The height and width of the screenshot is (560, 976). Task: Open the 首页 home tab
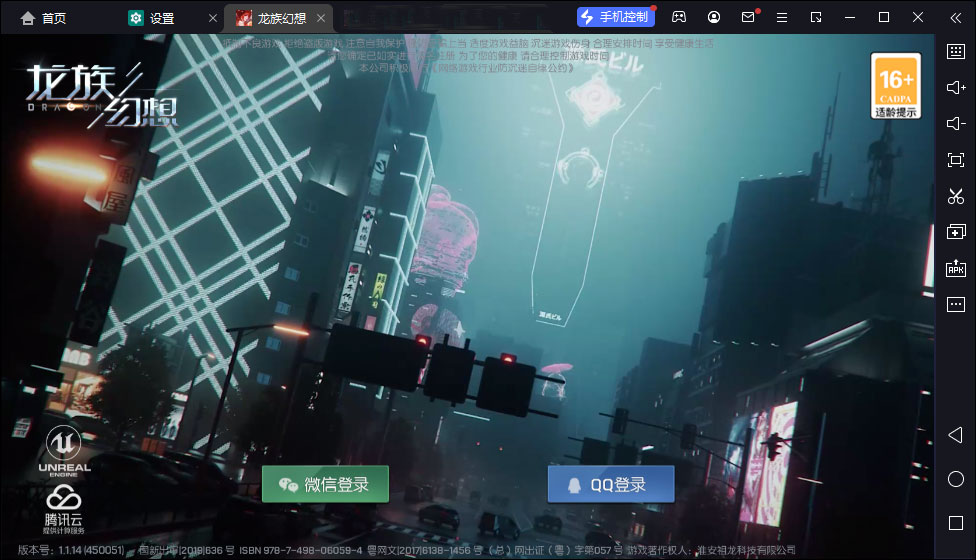pyautogui.click(x=44, y=18)
